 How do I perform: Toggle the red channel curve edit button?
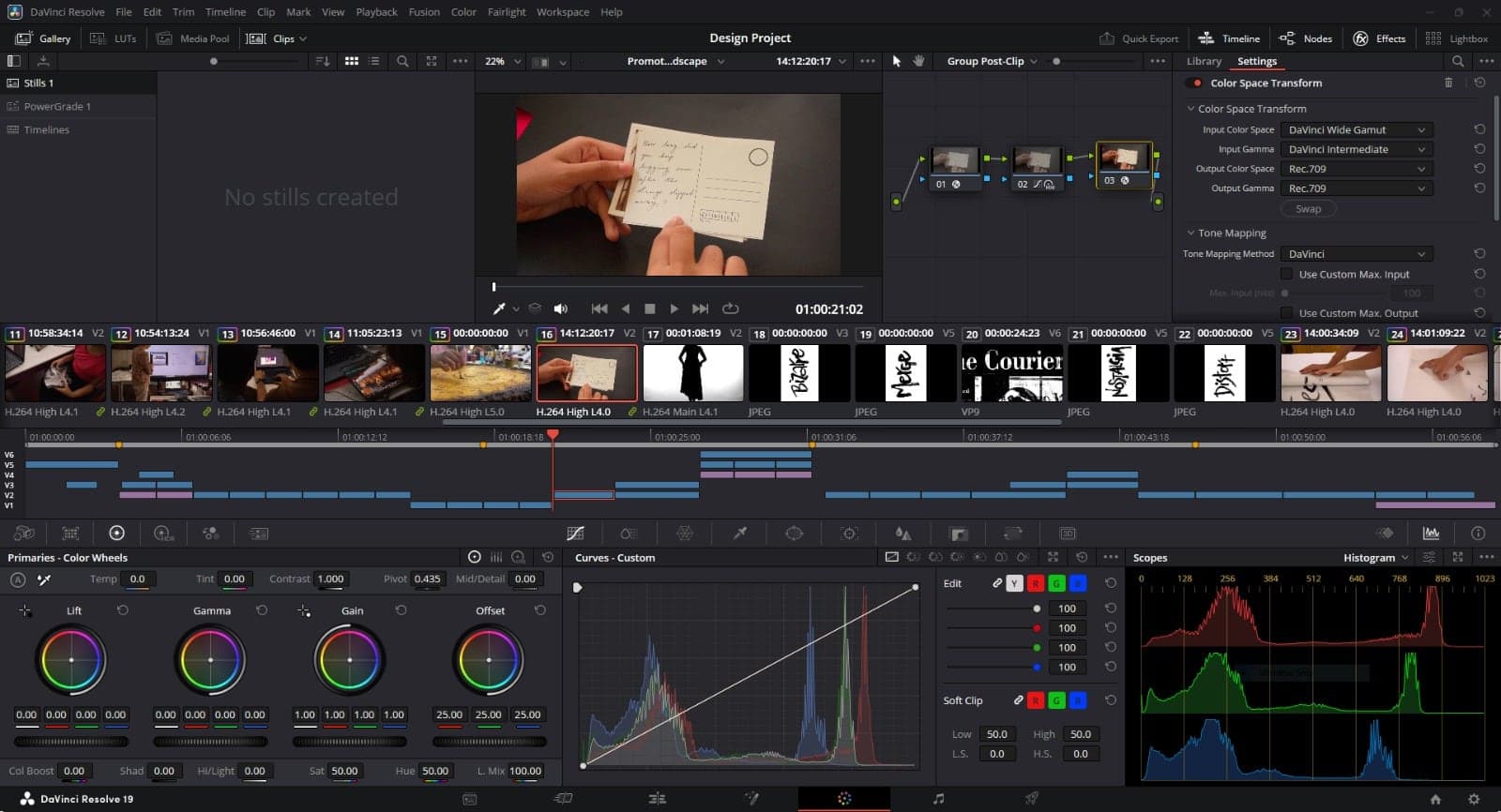coord(1036,583)
